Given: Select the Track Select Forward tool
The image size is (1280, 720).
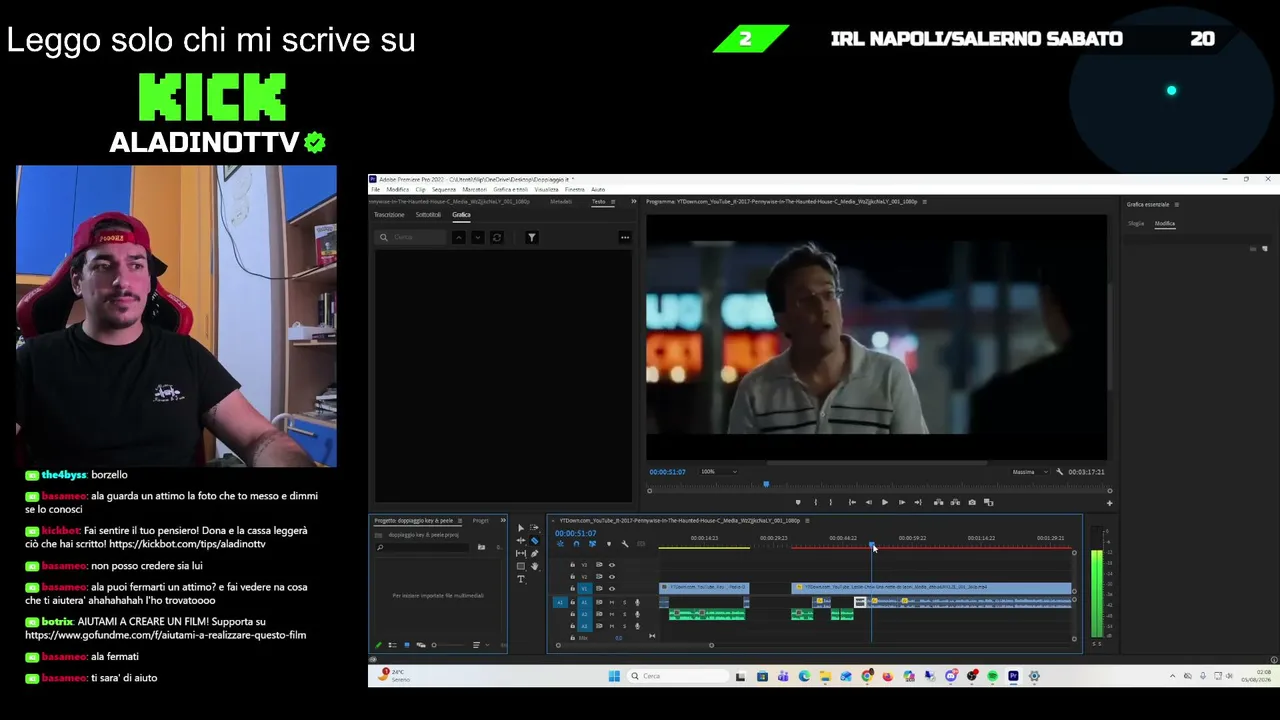Looking at the screenshot, I should pyautogui.click(x=534, y=528).
